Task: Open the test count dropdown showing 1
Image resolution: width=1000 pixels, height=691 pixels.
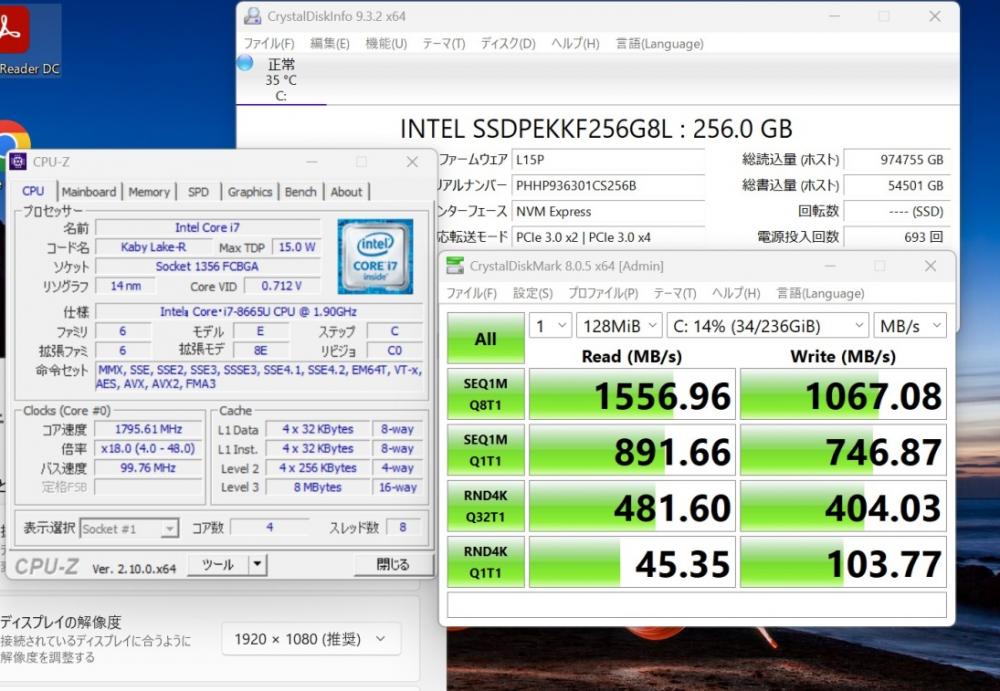Action: point(550,326)
